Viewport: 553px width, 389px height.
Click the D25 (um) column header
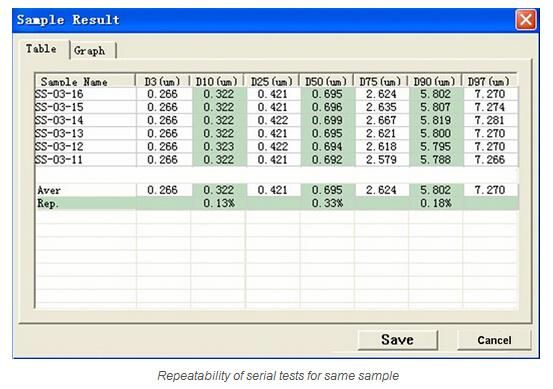click(x=272, y=81)
